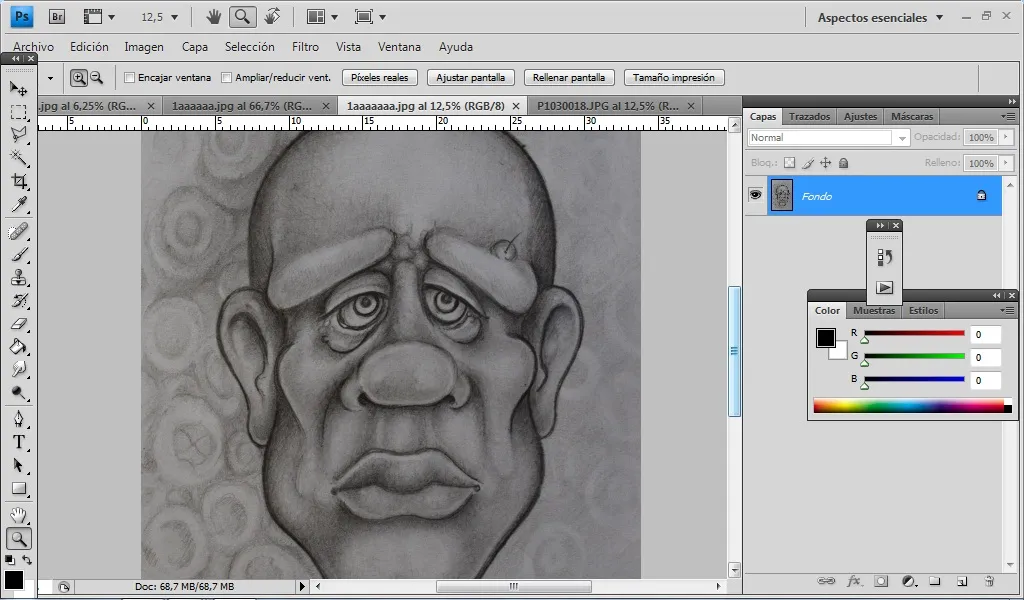Viewport: 1024px width, 600px height.
Task: Add a layer mask from Layers panel footer
Action: pyautogui.click(x=881, y=581)
